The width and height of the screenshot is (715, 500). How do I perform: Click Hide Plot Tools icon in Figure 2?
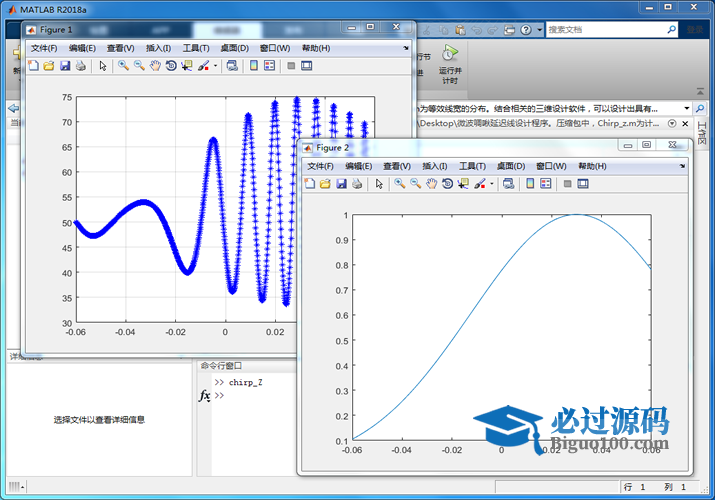coord(567,184)
